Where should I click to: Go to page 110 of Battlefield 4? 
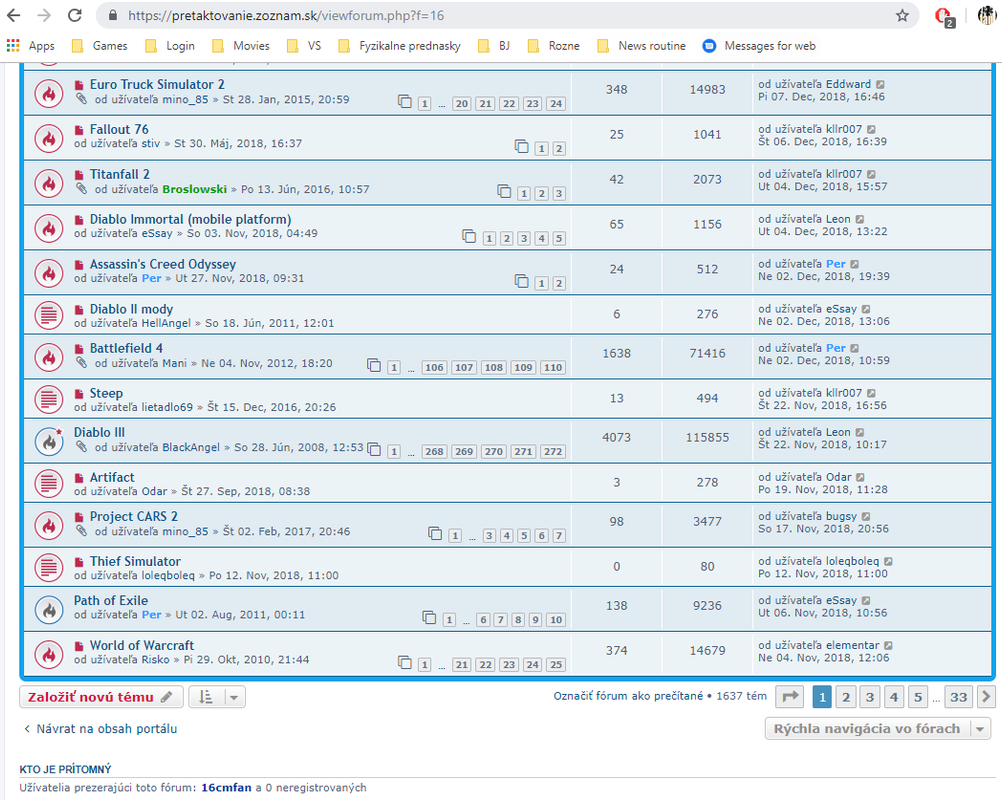click(x=553, y=367)
